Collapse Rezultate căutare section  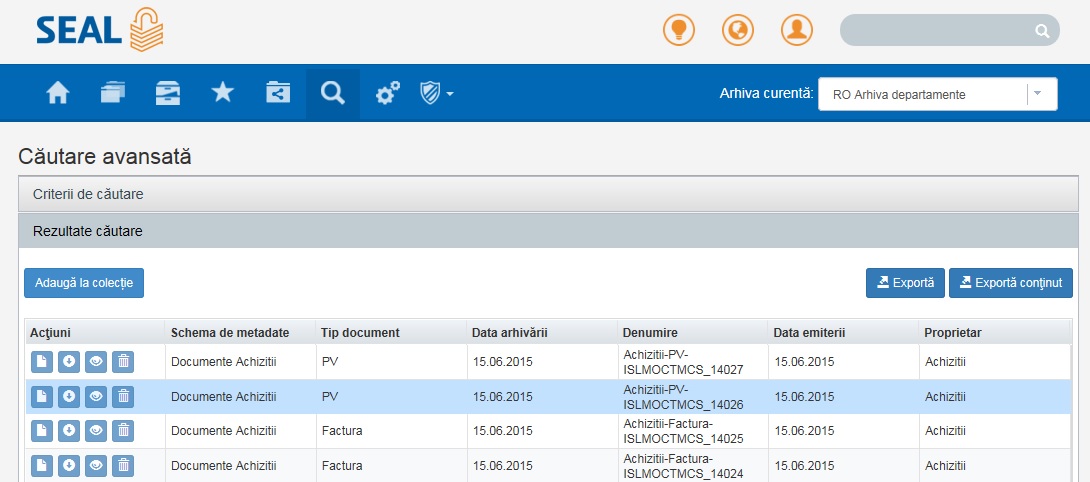click(x=549, y=231)
